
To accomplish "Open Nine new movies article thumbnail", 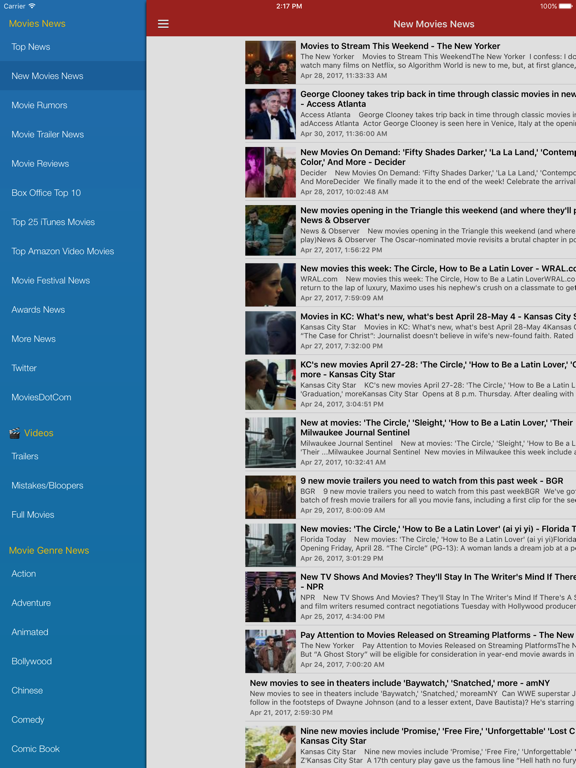I will click(x=270, y=747).
